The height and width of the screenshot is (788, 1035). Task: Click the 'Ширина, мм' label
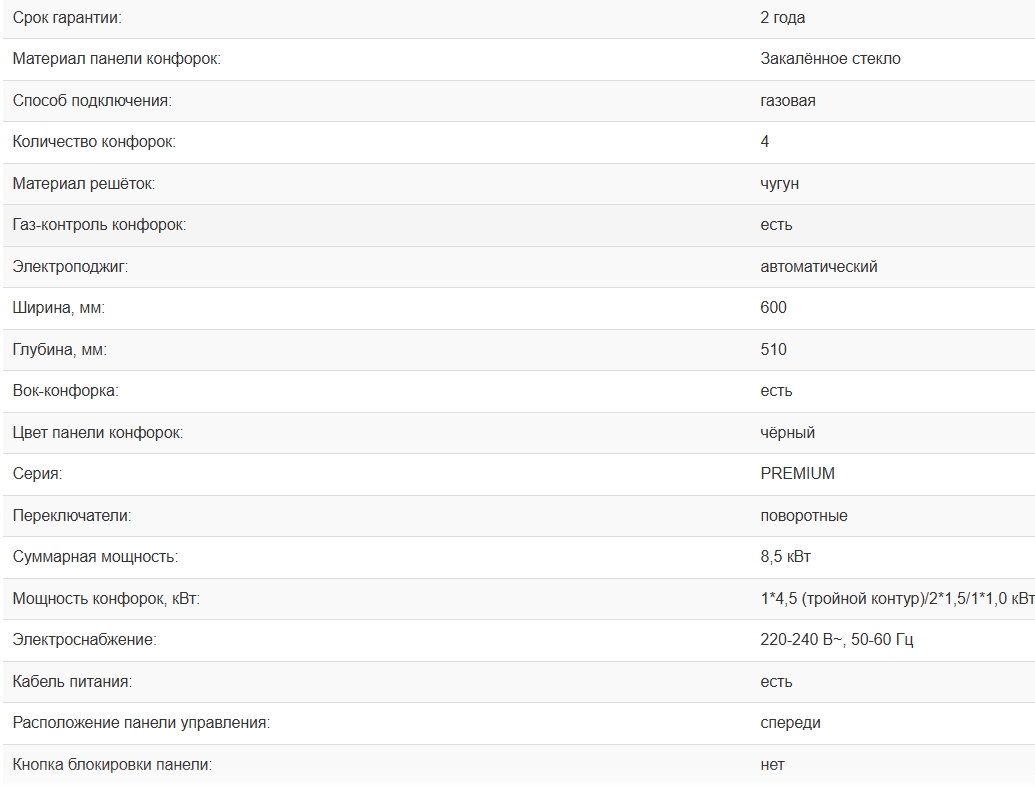coord(58,308)
